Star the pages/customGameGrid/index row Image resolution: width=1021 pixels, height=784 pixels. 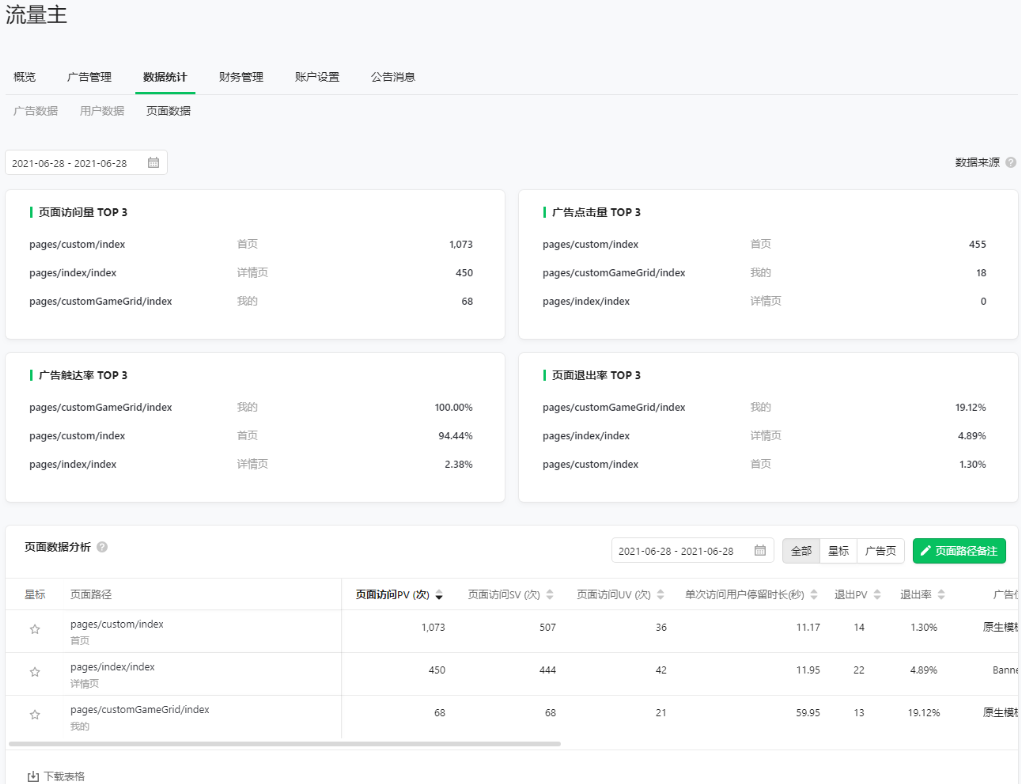(35, 715)
